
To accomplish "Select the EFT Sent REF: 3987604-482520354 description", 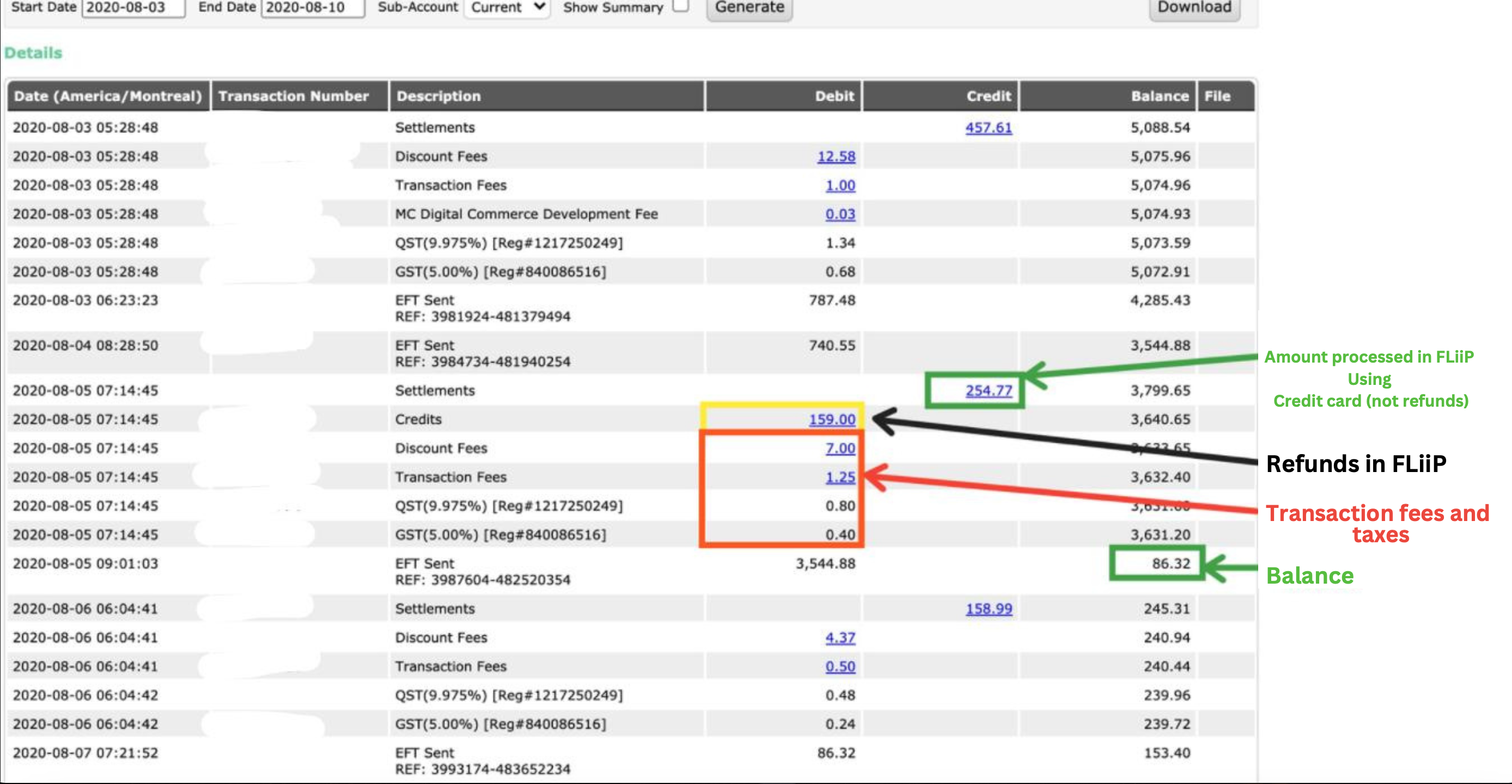I will tap(483, 572).
